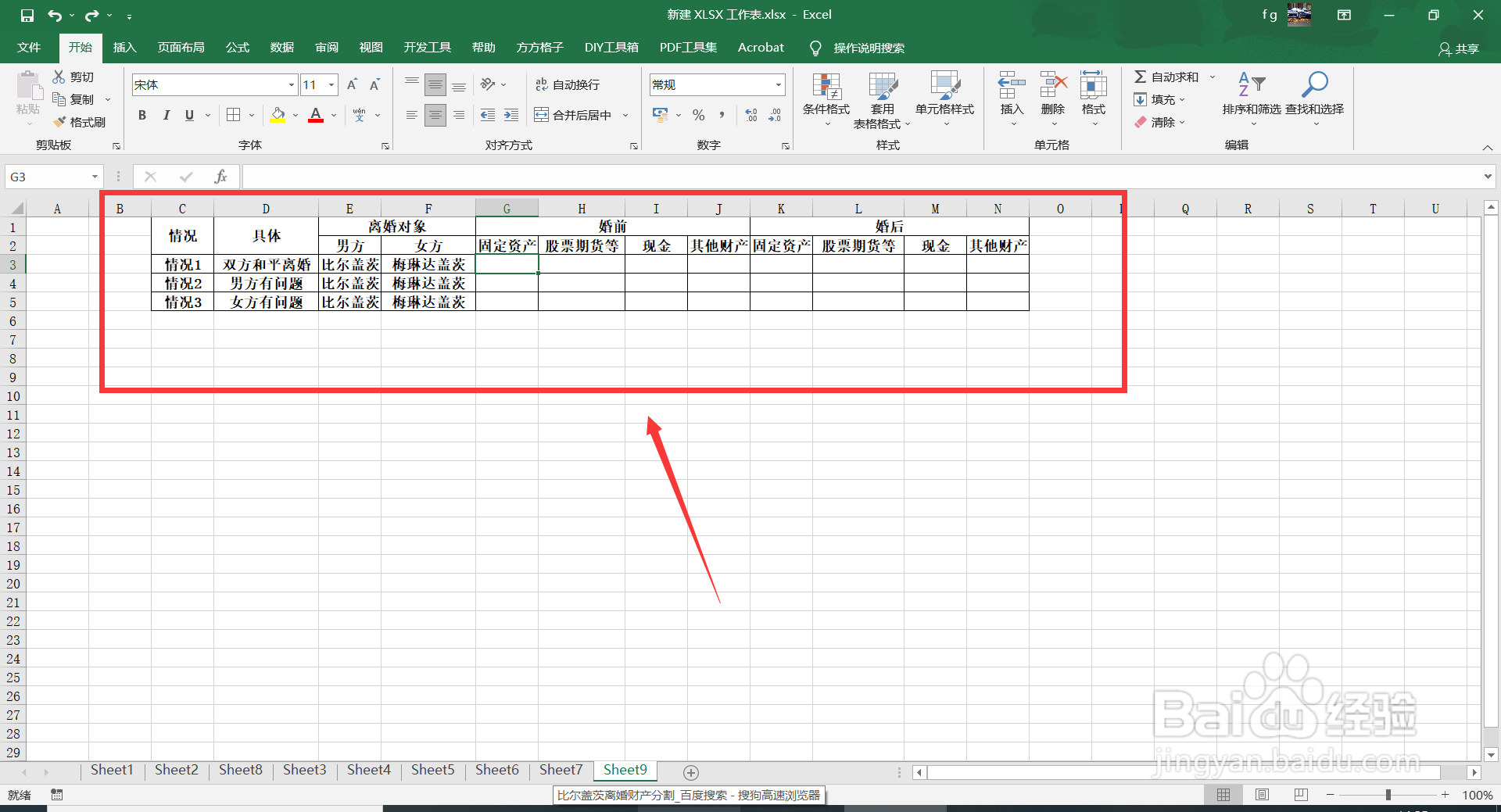The image size is (1501, 812).
Task: Open Conditional Formatting (条件格式) menu
Action: 826,99
